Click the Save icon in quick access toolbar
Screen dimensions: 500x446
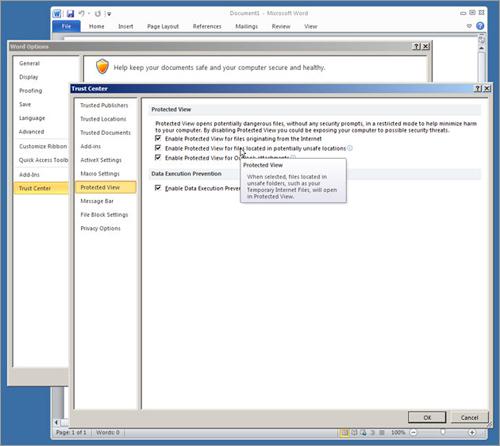(x=70, y=14)
